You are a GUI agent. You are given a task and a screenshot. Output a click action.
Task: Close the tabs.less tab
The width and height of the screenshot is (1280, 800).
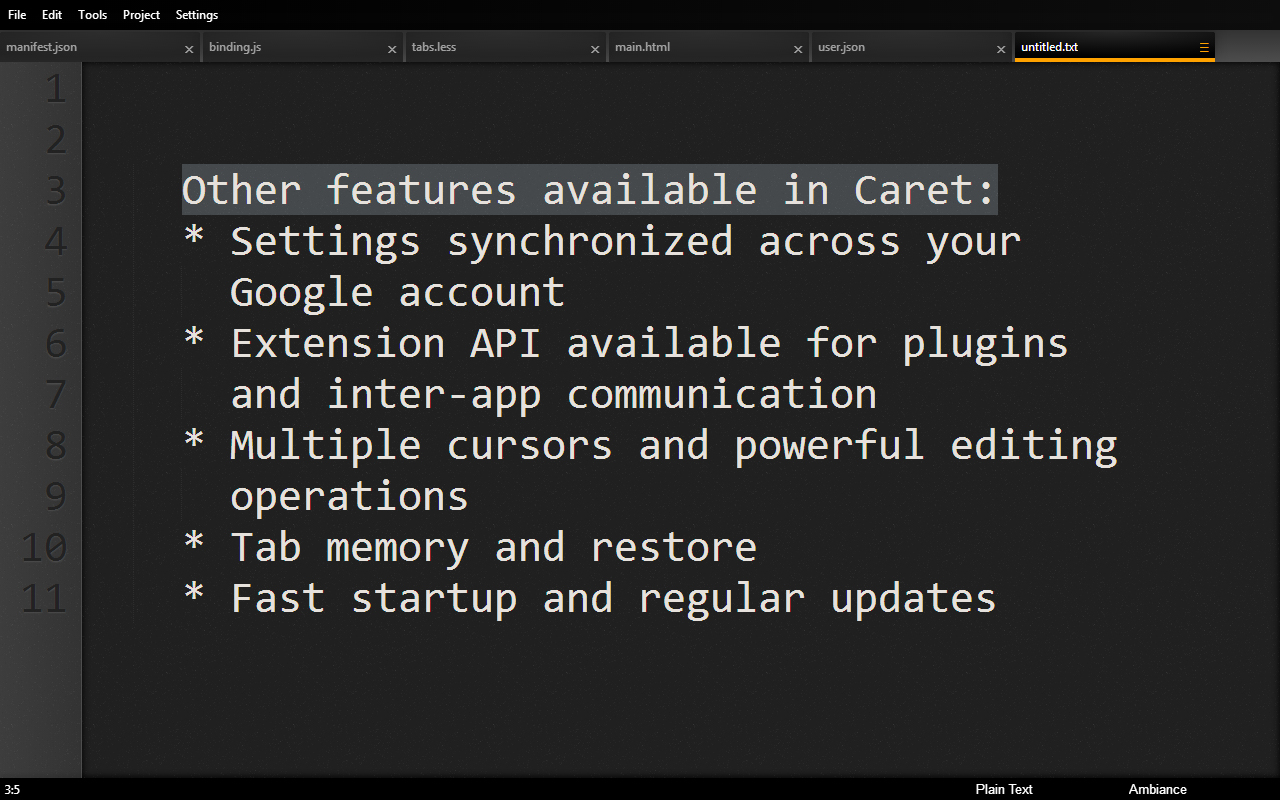tap(595, 49)
